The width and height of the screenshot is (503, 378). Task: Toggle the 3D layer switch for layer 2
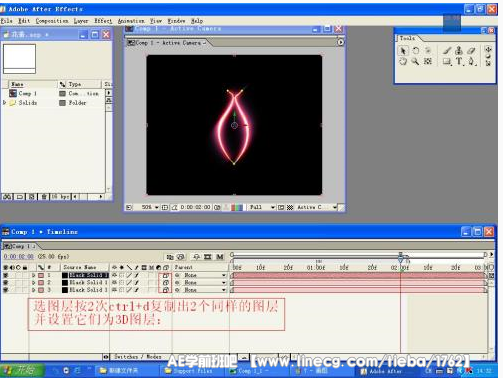click(166, 283)
